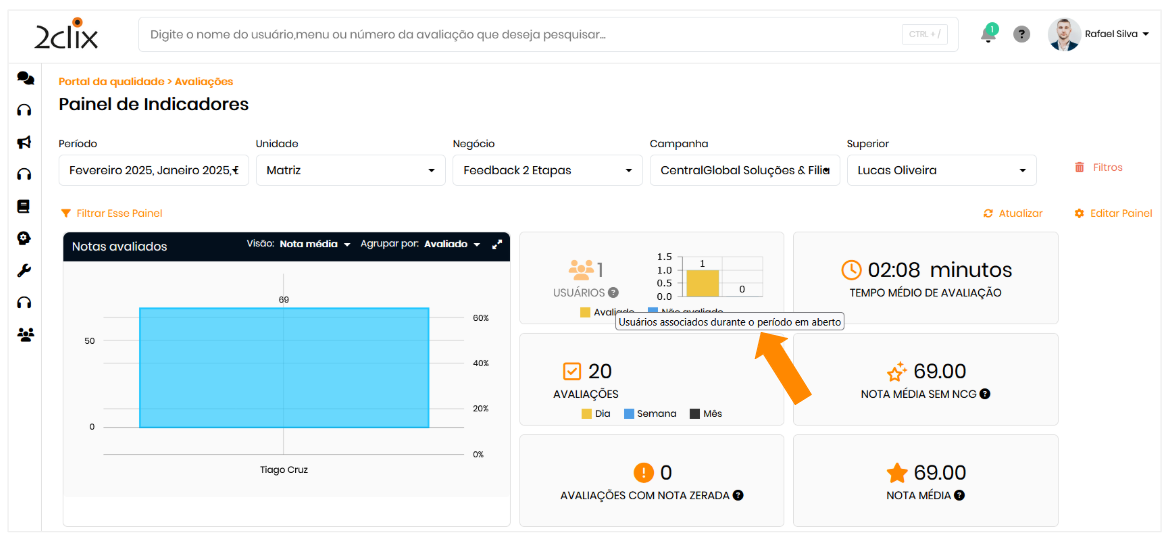Image resolution: width=1170 pixels, height=539 pixels.
Task: Open the help question mark icon in header
Action: pos(1021,34)
